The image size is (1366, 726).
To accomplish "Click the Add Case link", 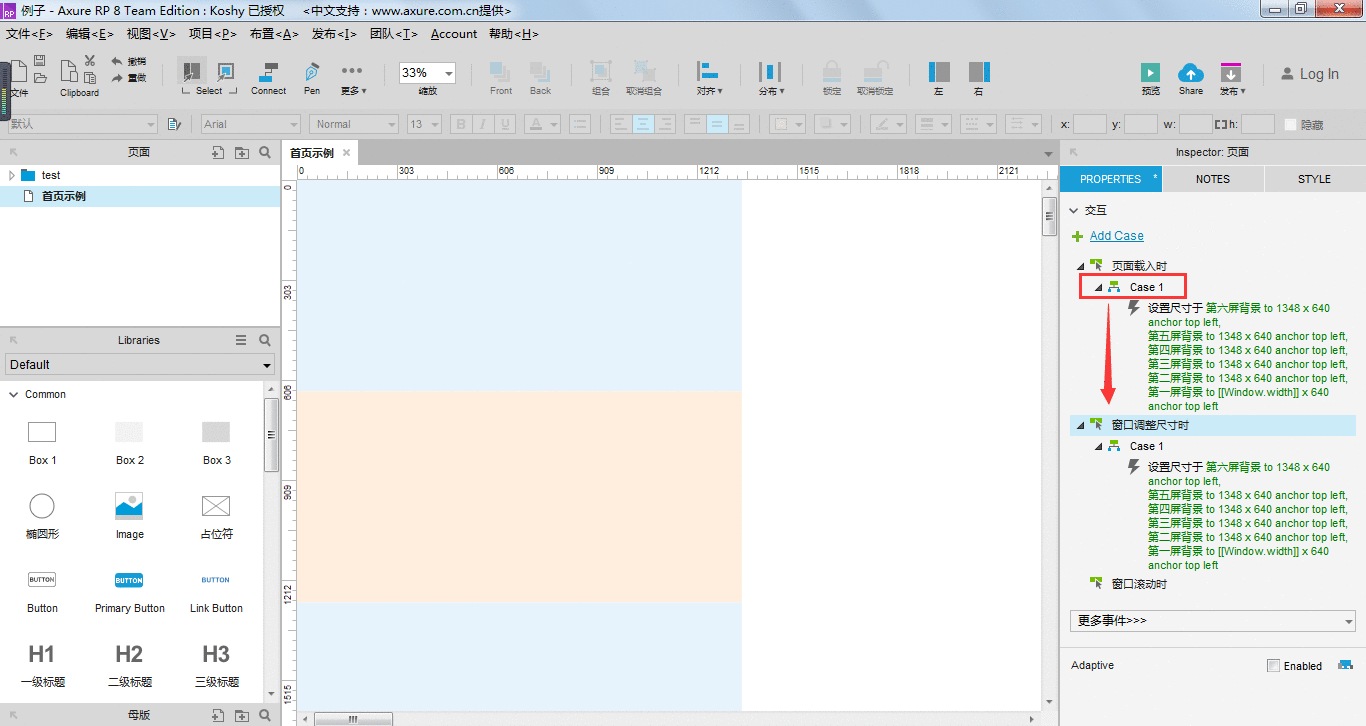I will [1117, 236].
